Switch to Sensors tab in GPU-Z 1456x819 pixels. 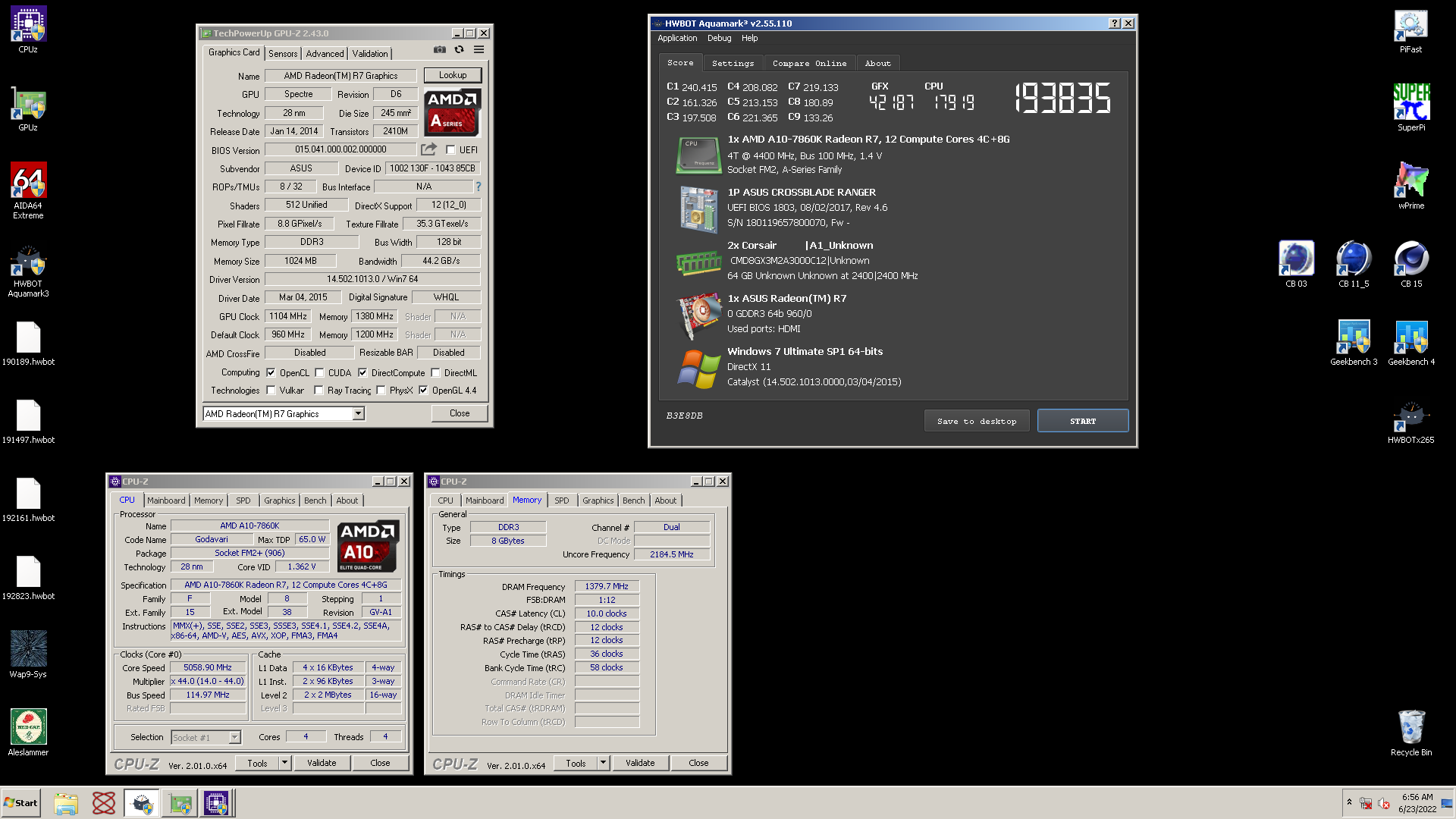pos(283,54)
